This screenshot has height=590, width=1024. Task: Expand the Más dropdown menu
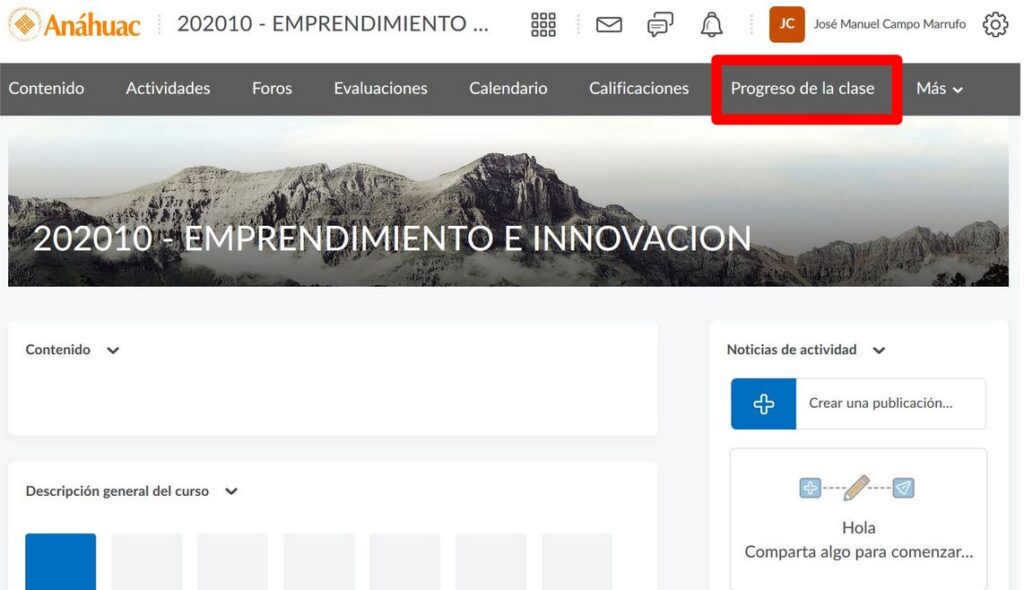click(939, 89)
